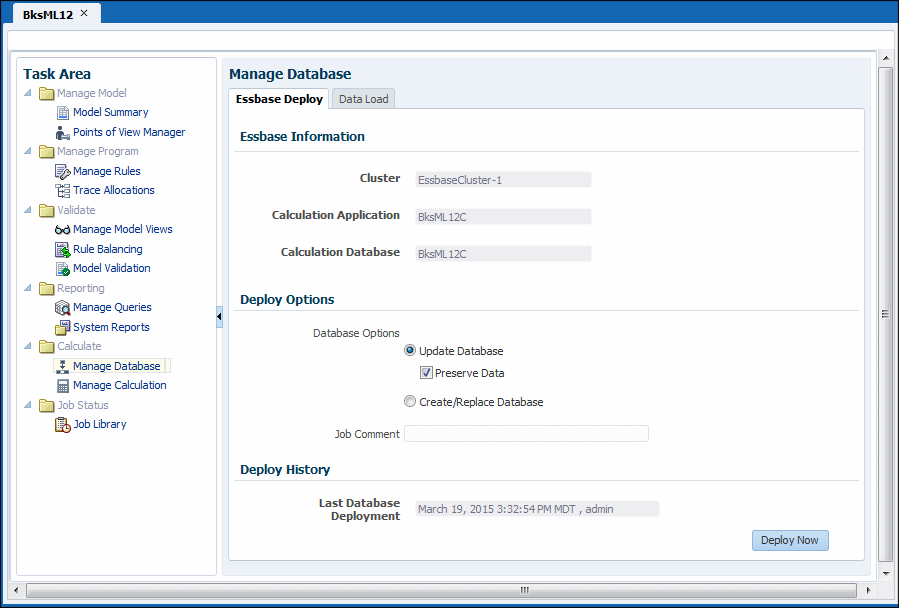Click the Manage Model Views glasses icon
899x608 pixels.
coord(62,229)
